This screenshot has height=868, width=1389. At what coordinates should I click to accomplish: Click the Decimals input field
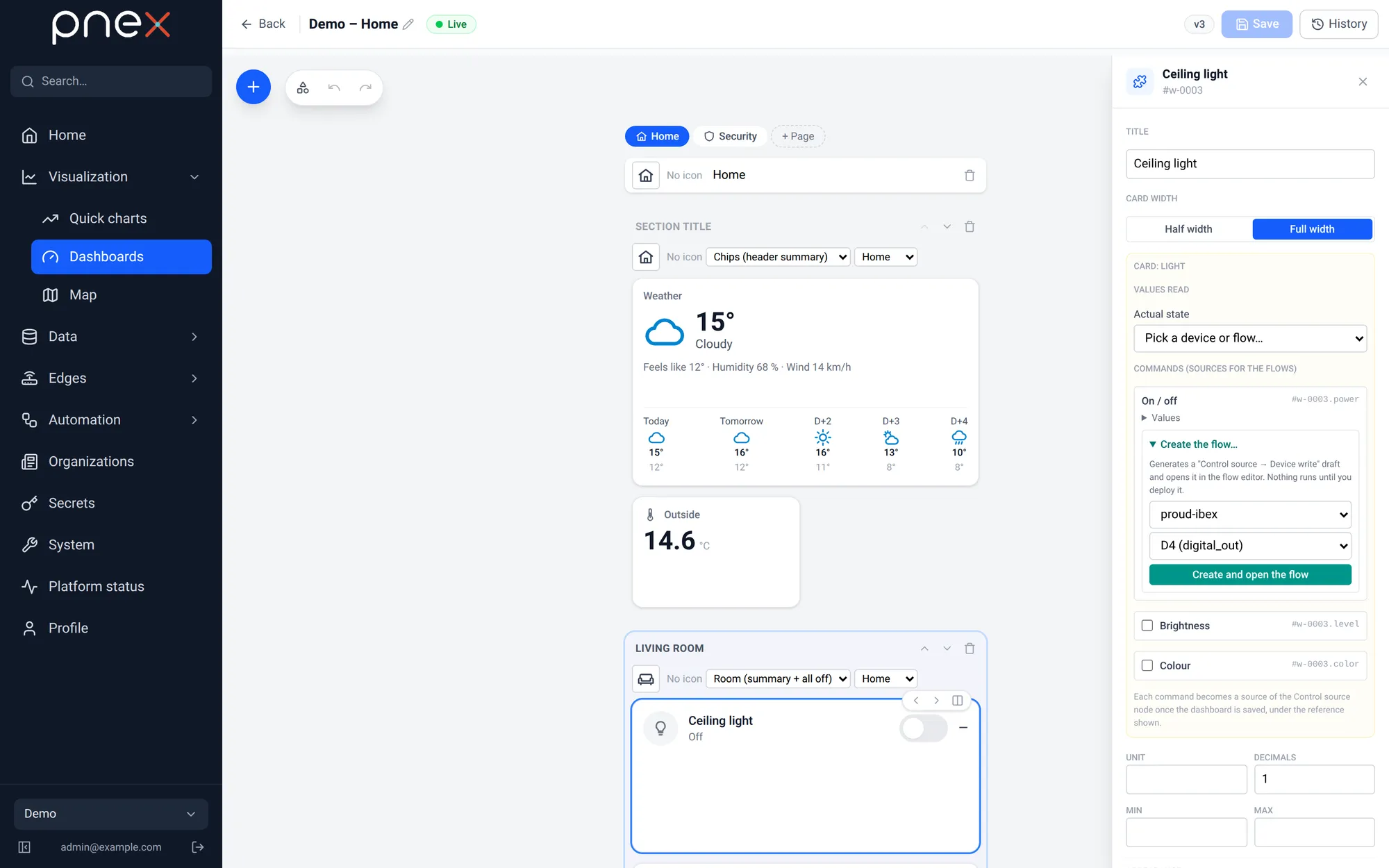(1314, 779)
